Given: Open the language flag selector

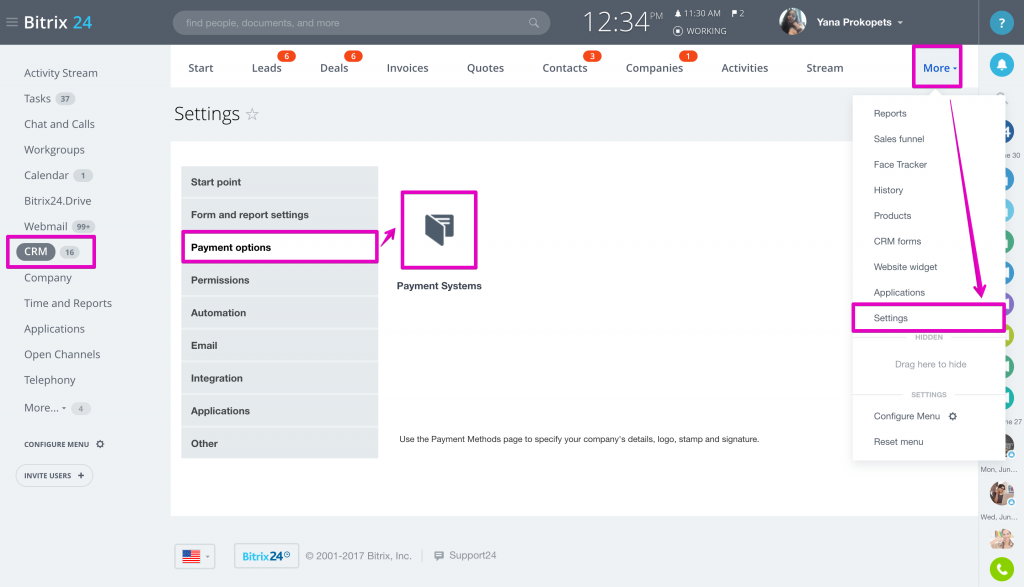Looking at the screenshot, I should pos(195,556).
